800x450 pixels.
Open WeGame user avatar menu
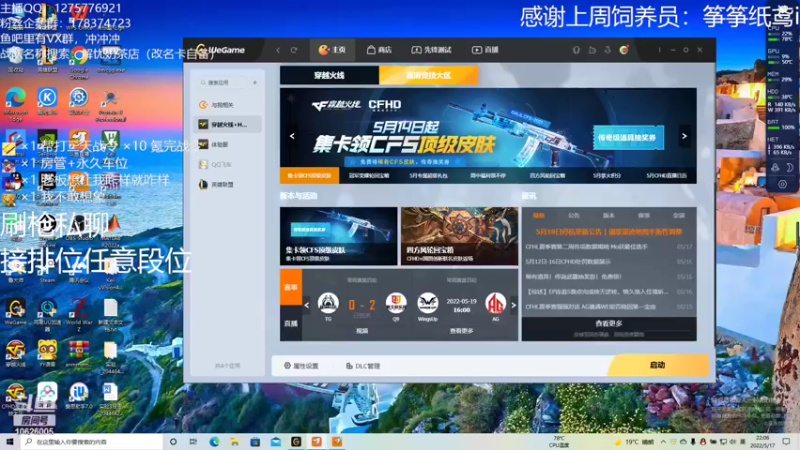624,49
